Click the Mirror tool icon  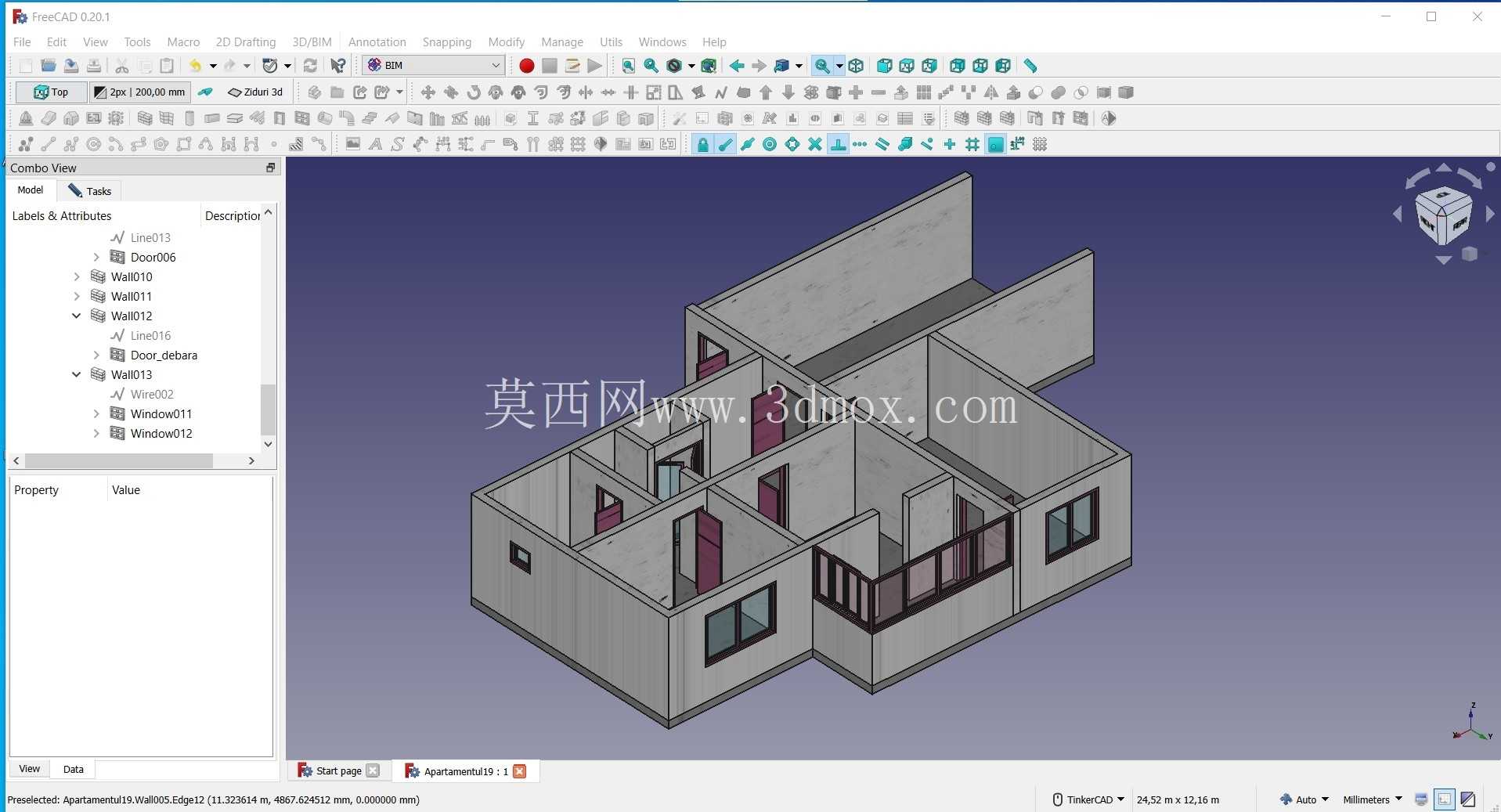pos(991,92)
